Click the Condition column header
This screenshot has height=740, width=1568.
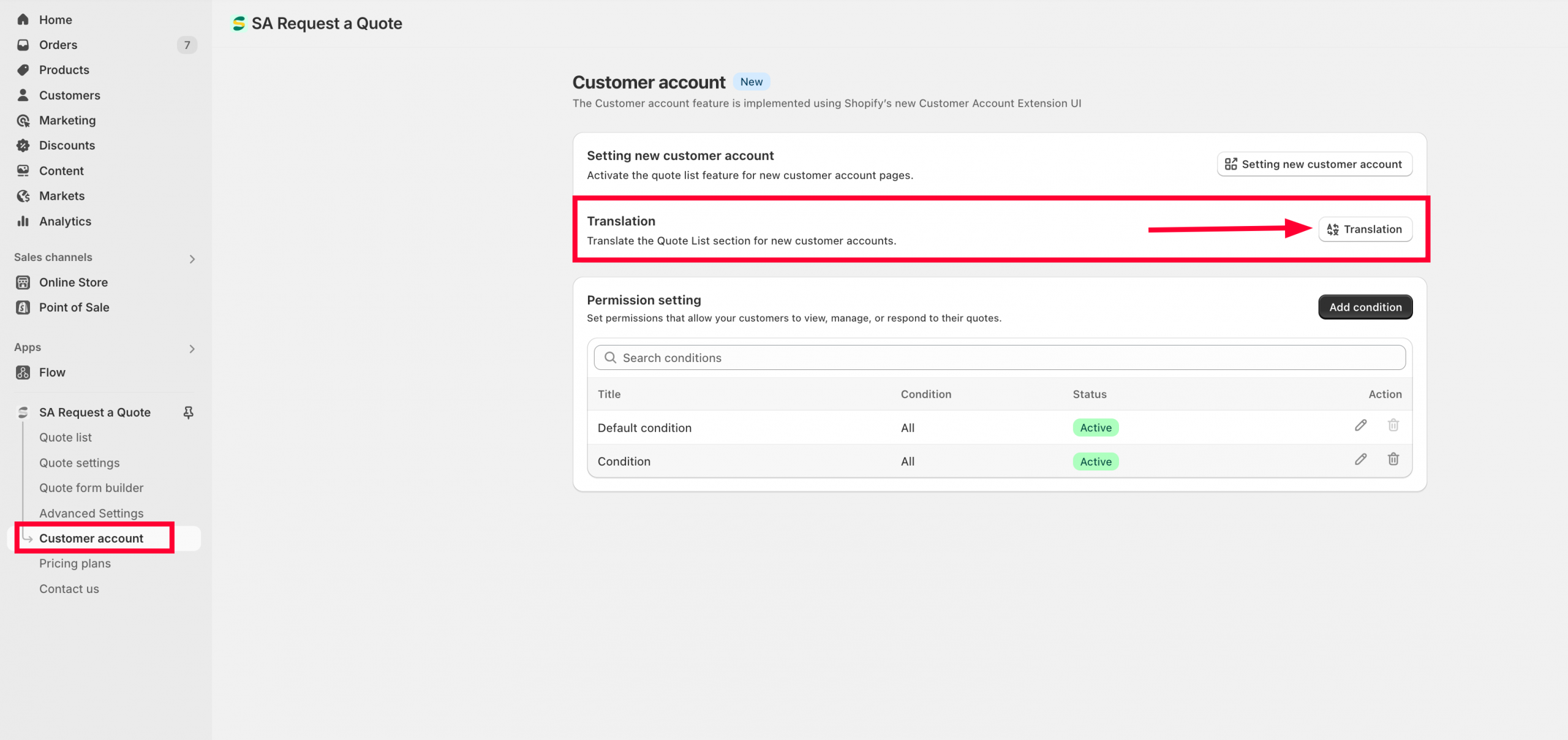click(926, 395)
